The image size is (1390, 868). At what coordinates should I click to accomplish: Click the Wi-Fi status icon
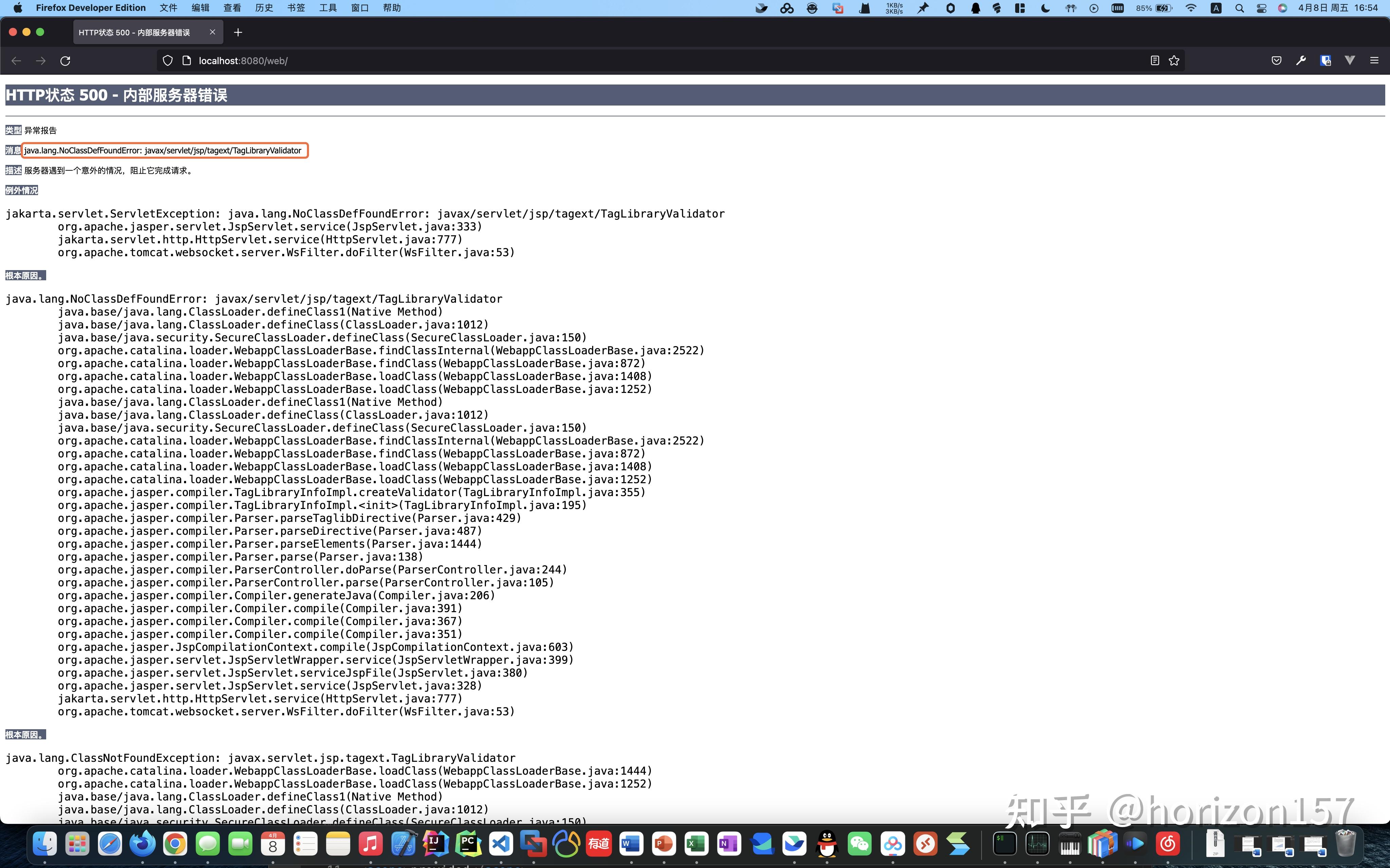coord(1191,8)
